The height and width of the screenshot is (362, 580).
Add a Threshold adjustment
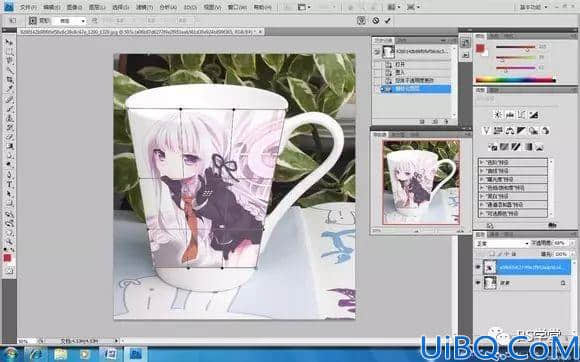pos(516,147)
